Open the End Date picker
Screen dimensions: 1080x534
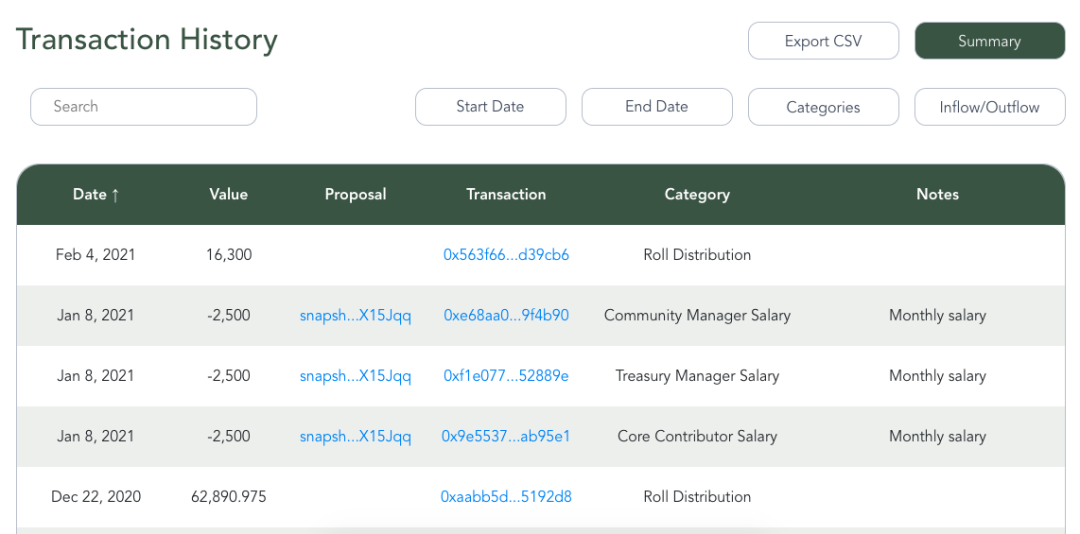point(656,107)
